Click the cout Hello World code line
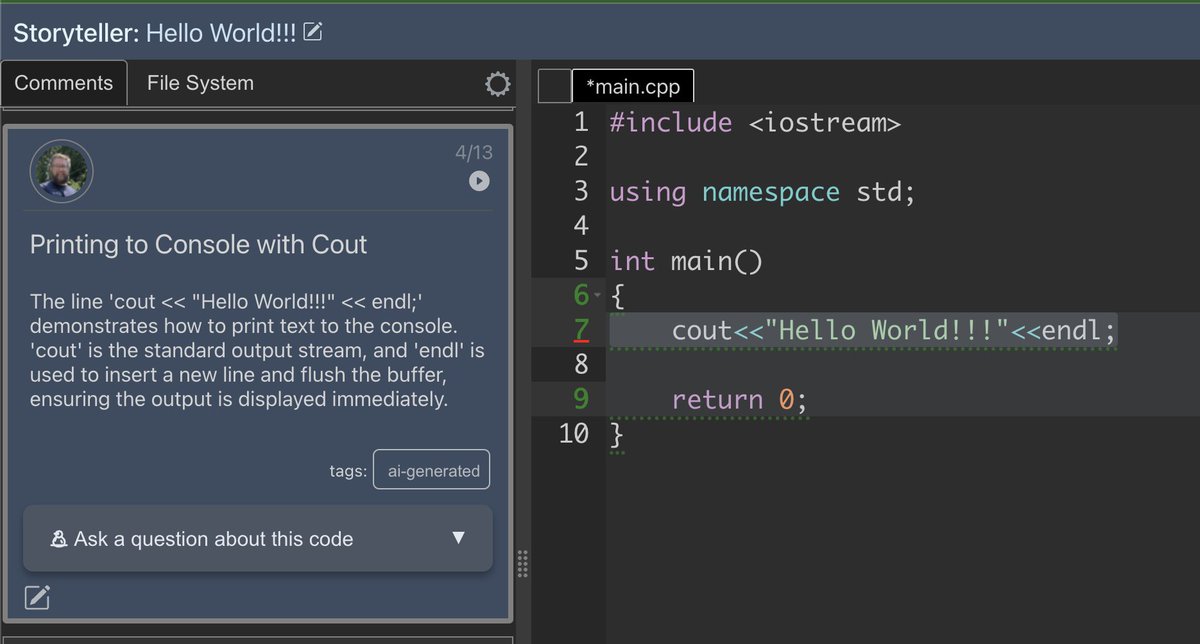Viewport: 1200px width, 644px height. coord(894,330)
